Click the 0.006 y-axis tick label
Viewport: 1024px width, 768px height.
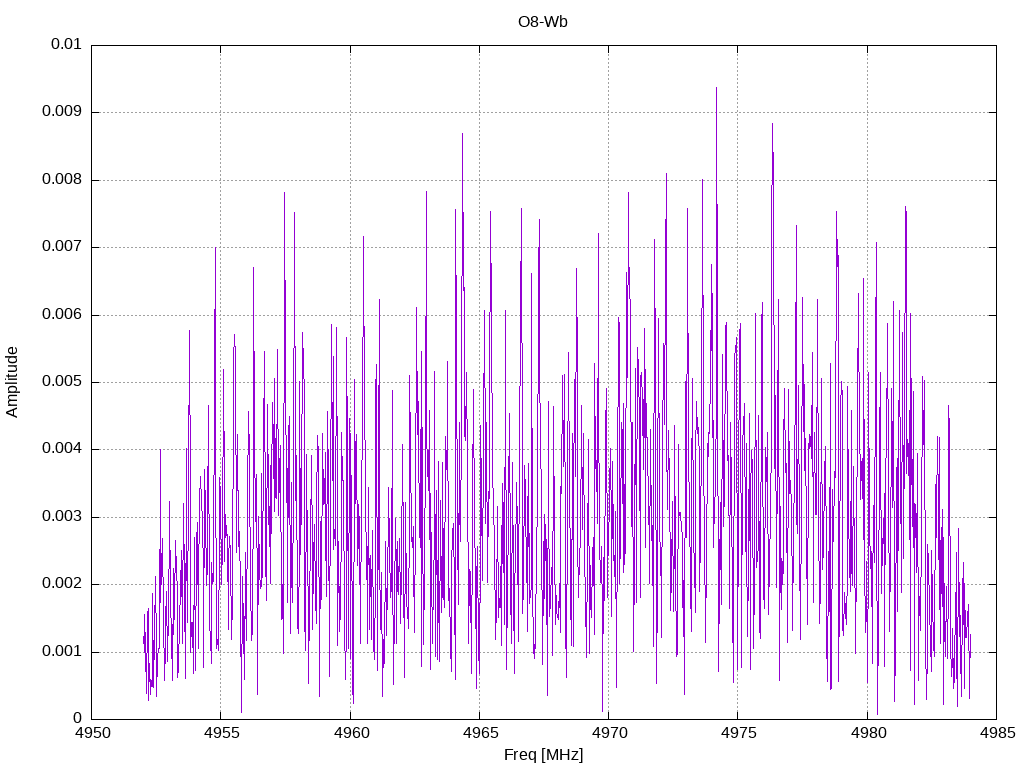coord(62,314)
